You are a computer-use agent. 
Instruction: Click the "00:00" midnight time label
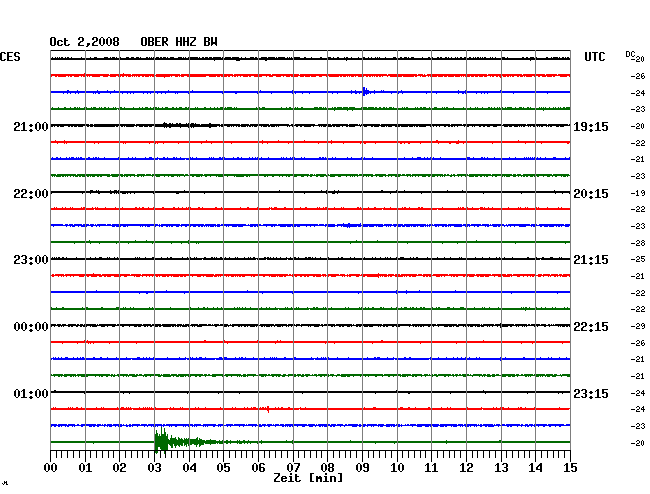coord(31,327)
